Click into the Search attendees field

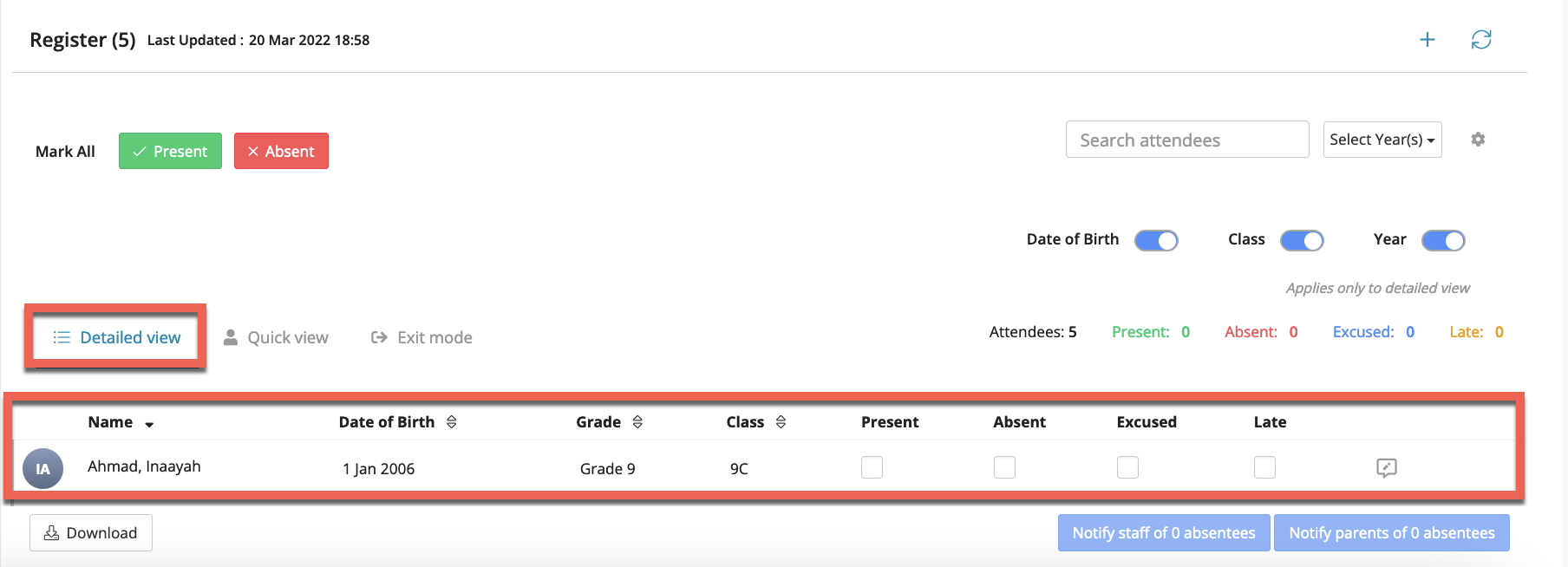1186,140
